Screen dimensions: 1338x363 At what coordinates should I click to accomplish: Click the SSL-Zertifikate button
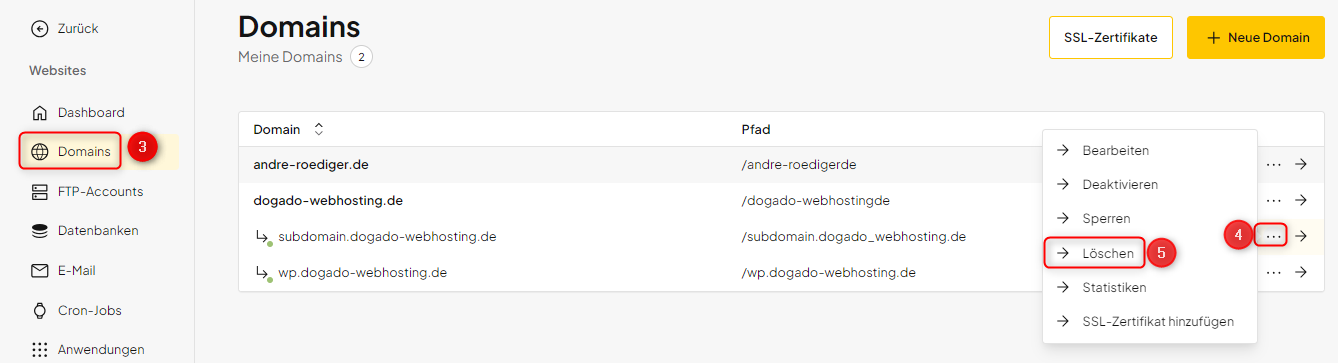pos(1110,38)
